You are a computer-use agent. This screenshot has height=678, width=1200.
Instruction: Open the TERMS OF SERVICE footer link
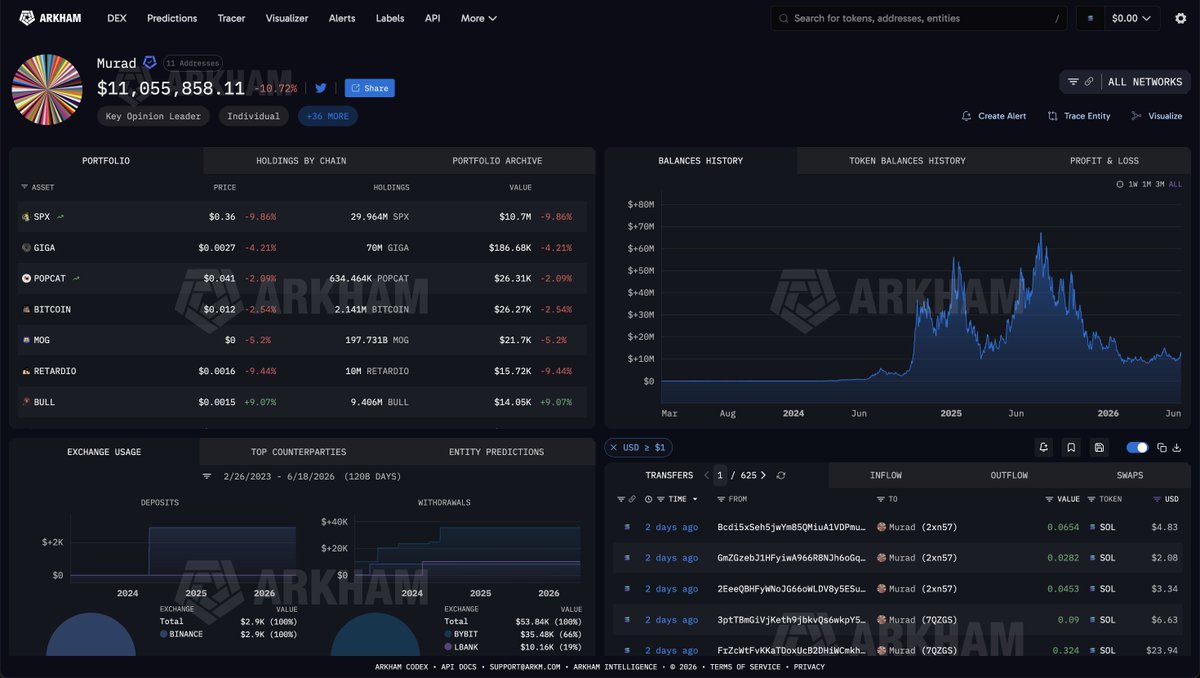747,667
